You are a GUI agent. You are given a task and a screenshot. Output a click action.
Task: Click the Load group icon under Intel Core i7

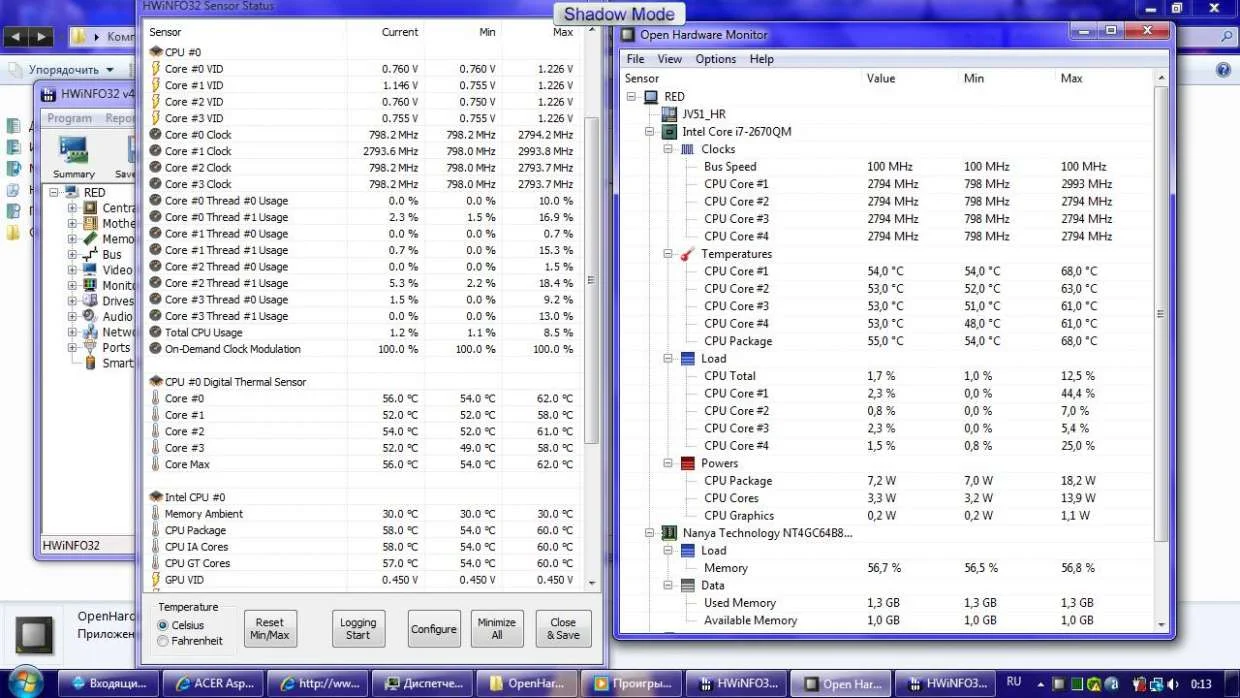(x=687, y=358)
